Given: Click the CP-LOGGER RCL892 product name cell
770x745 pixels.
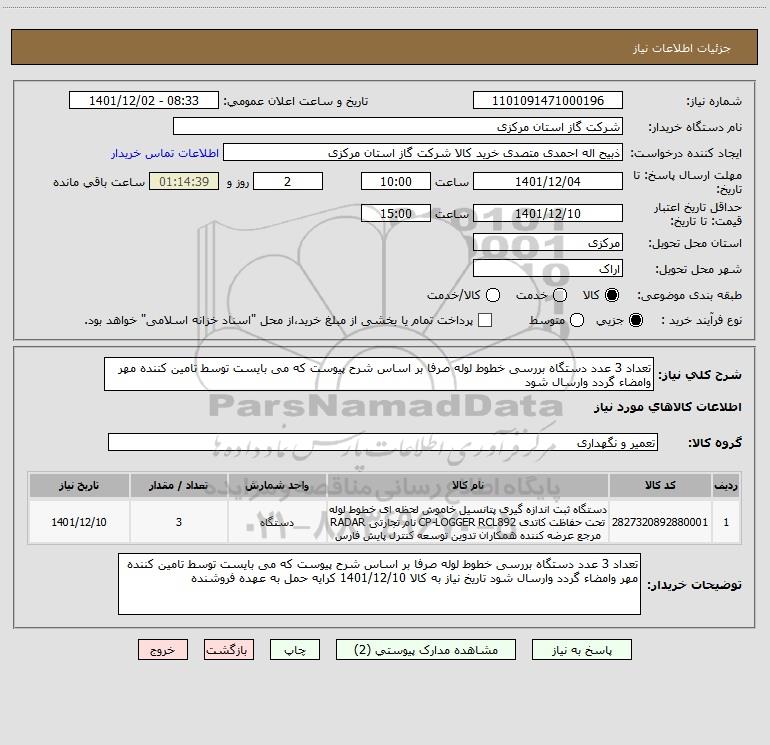Looking at the screenshot, I should [x=468, y=522].
